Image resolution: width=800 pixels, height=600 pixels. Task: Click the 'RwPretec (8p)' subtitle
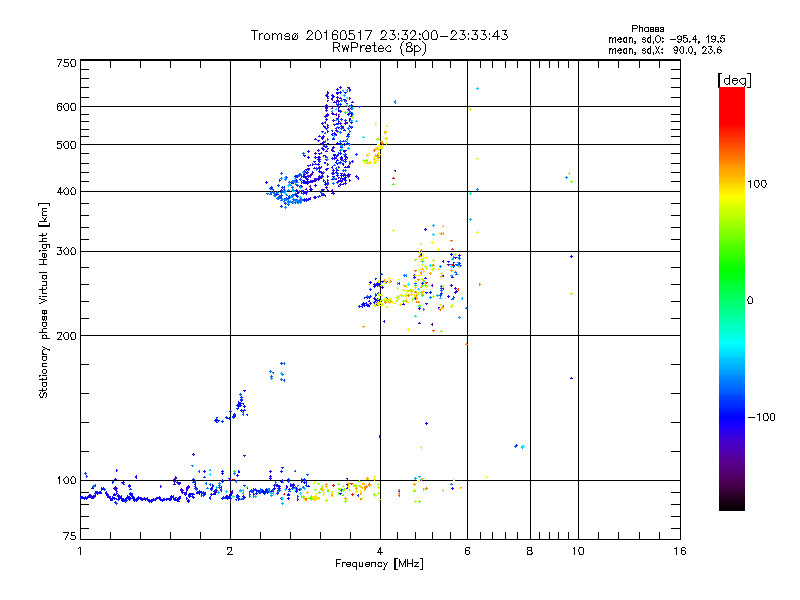point(379,48)
